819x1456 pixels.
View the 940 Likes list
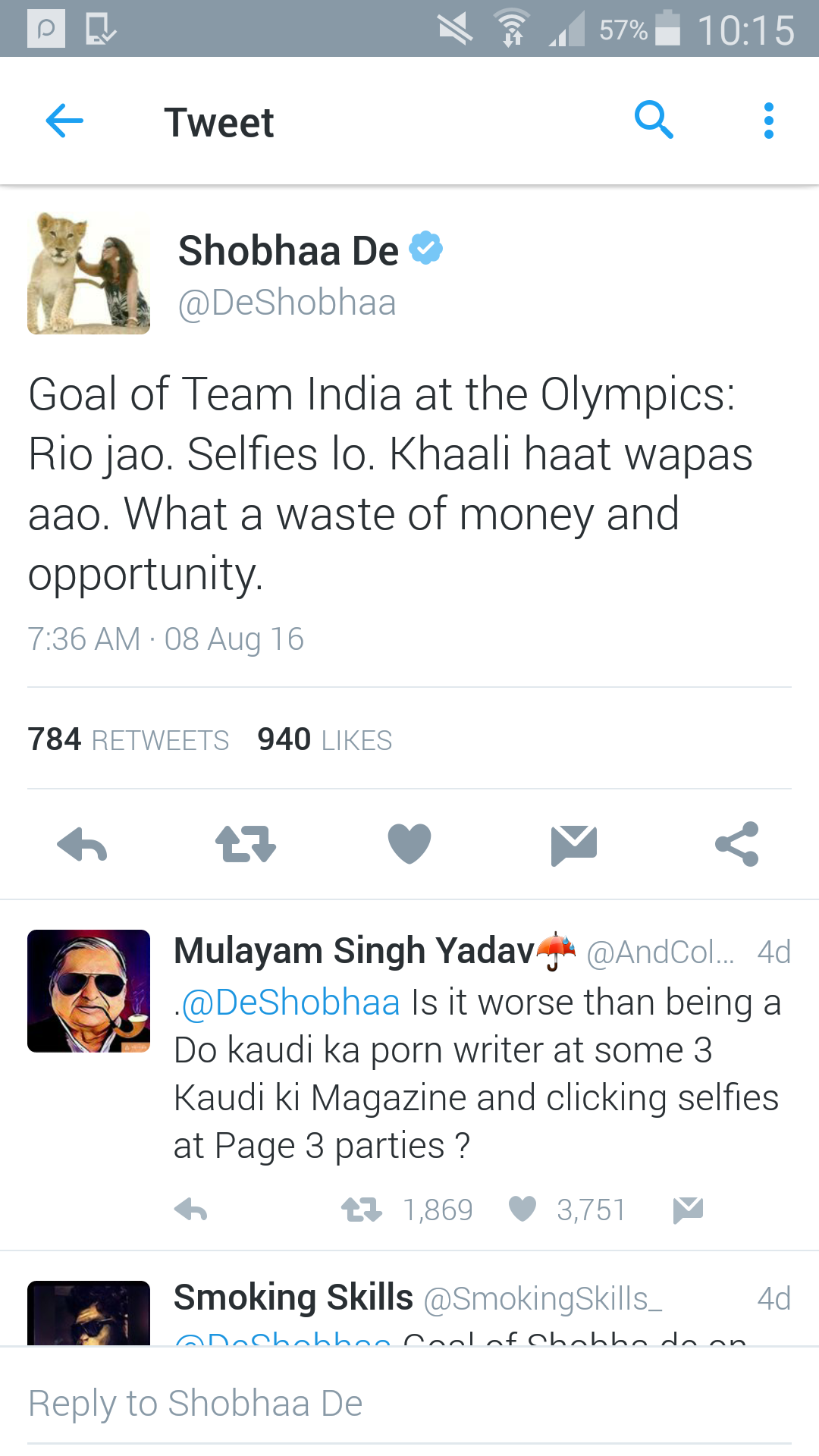click(325, 739)
